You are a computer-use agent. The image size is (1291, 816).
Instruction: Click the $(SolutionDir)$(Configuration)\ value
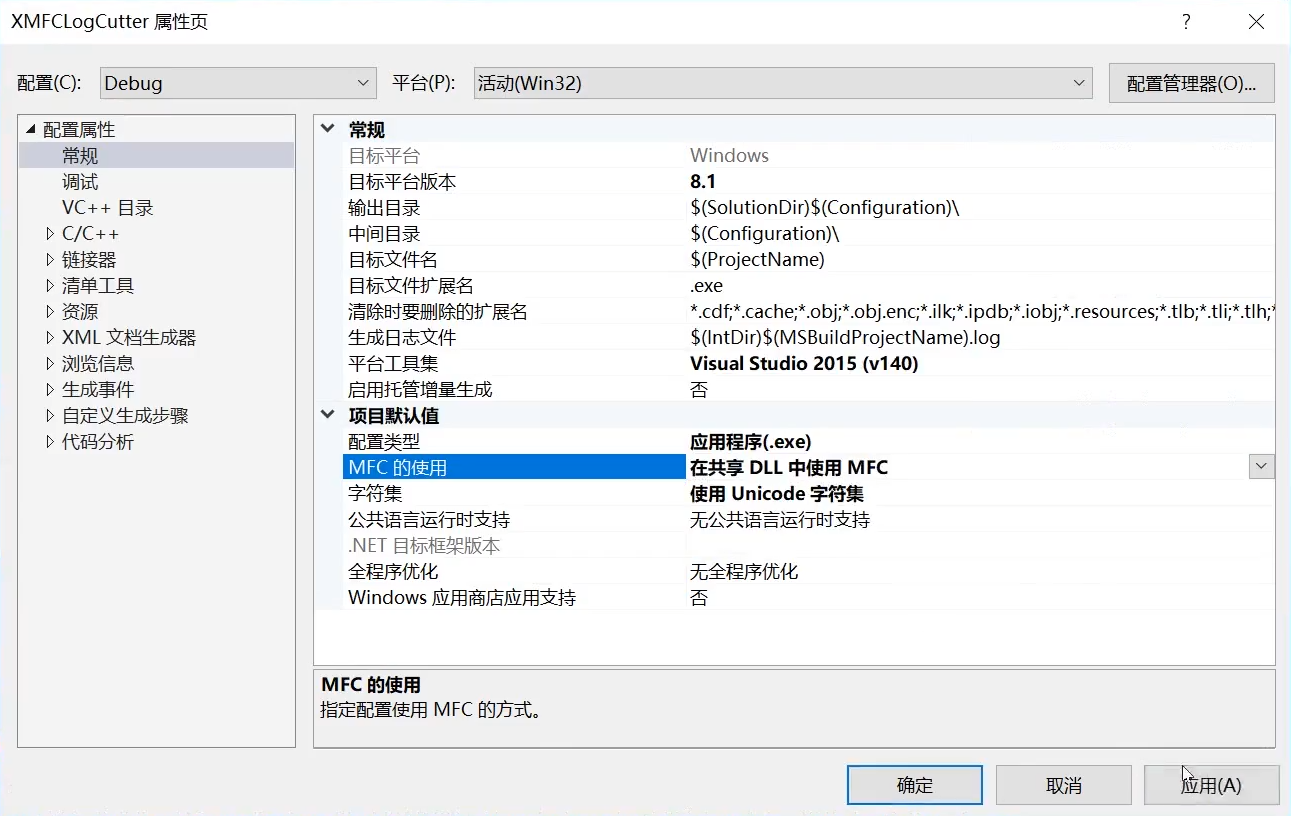click(x=825, y=208)
